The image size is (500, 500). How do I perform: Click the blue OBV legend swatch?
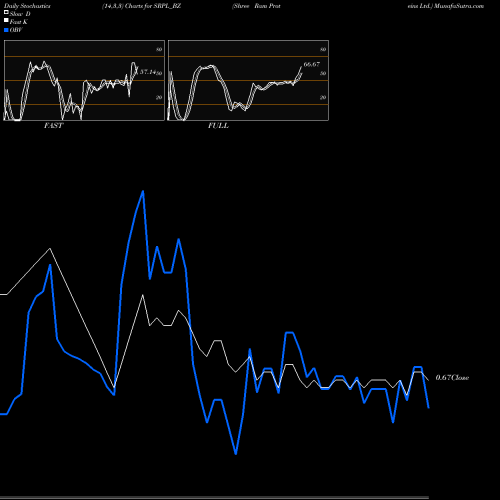tap(6, 30)
